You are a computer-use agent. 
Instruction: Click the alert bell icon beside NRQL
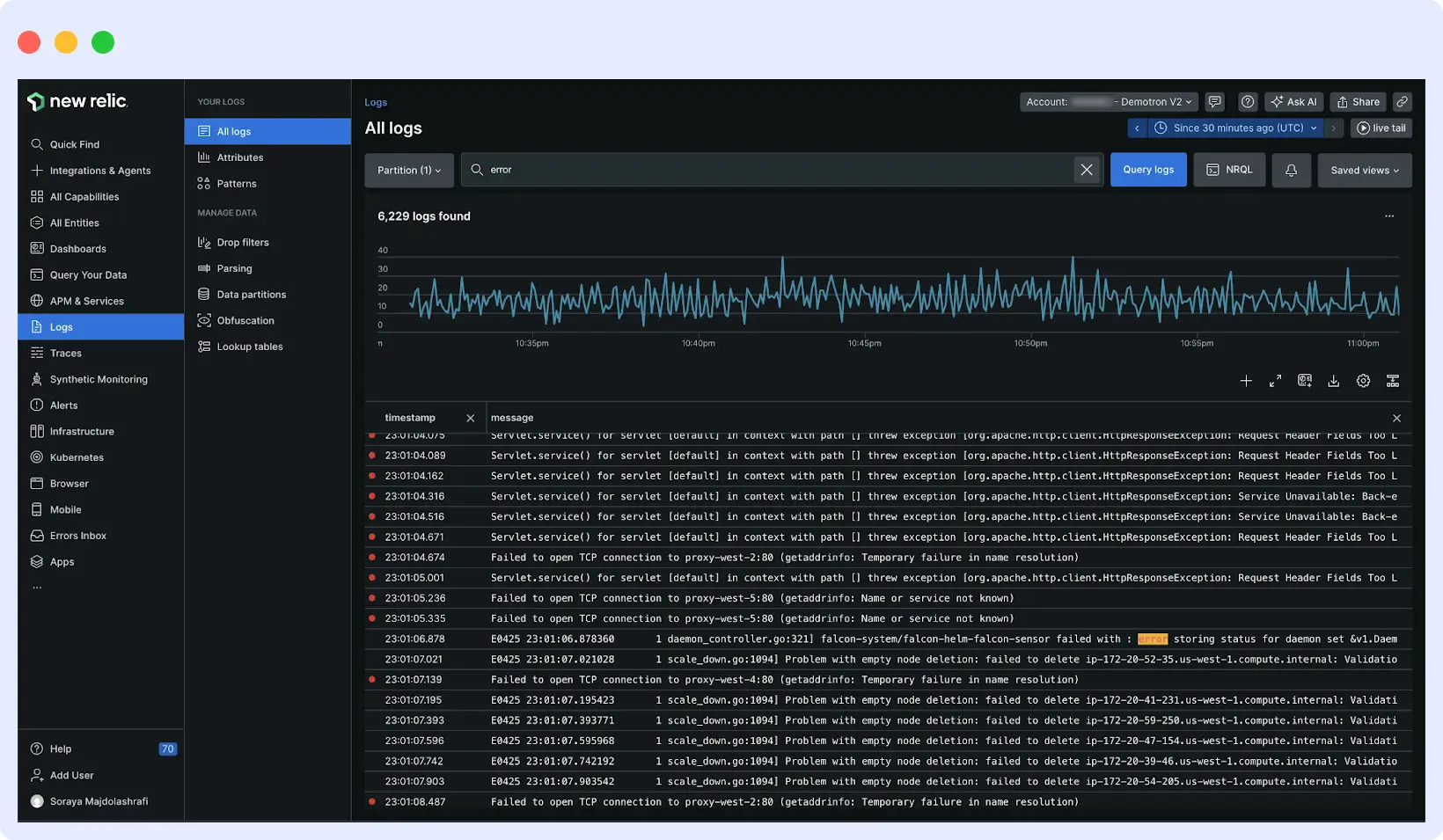(x=1291, y=170)
